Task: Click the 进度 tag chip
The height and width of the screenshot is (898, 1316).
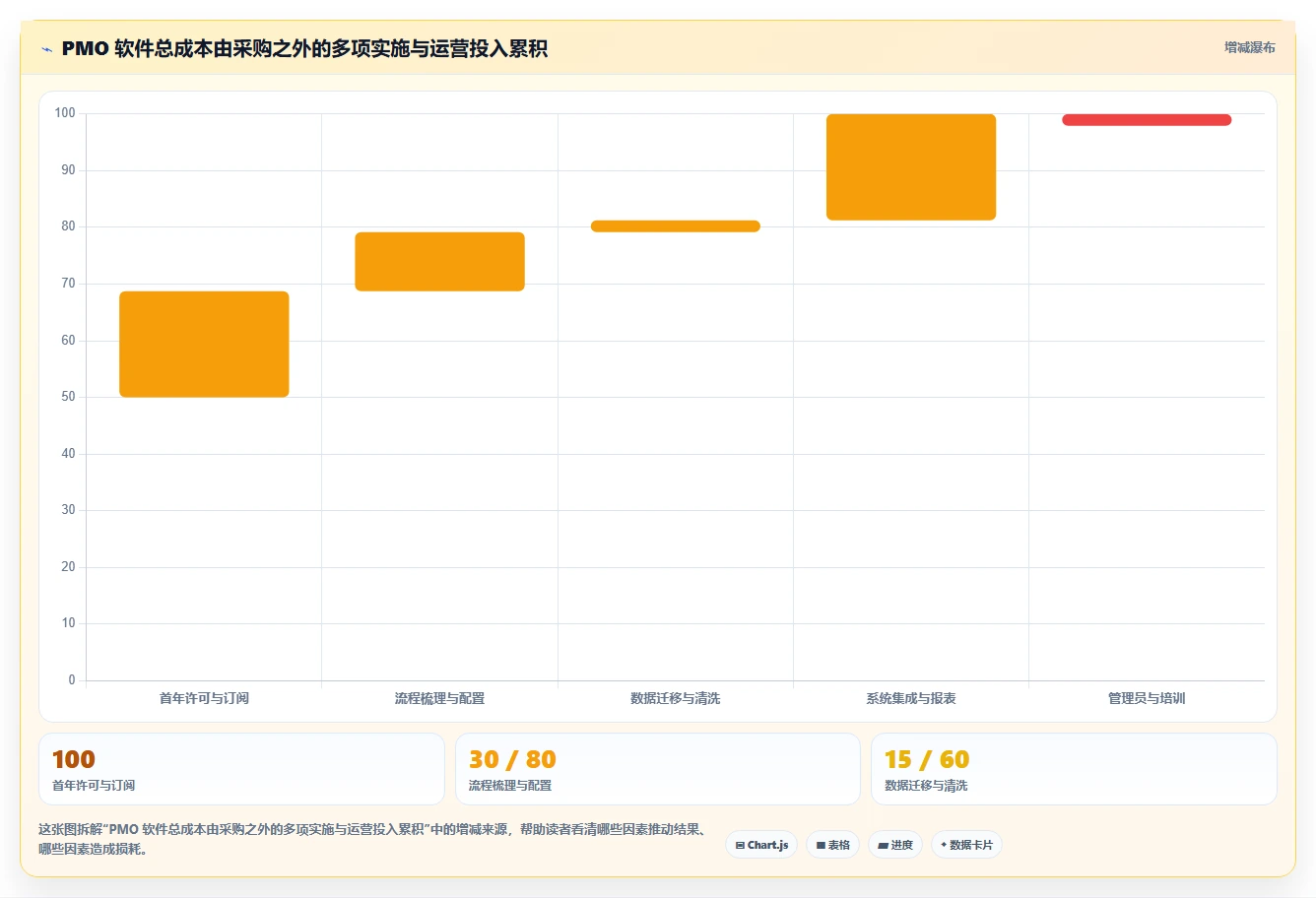Action: (894, 845)
